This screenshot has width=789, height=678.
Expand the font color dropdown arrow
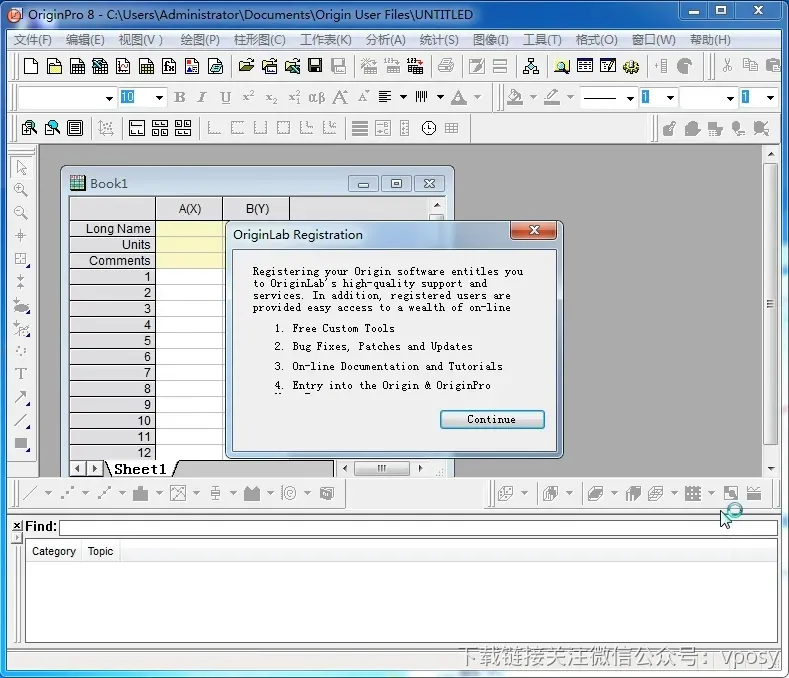pyautogui.click(x=478, y=97)
